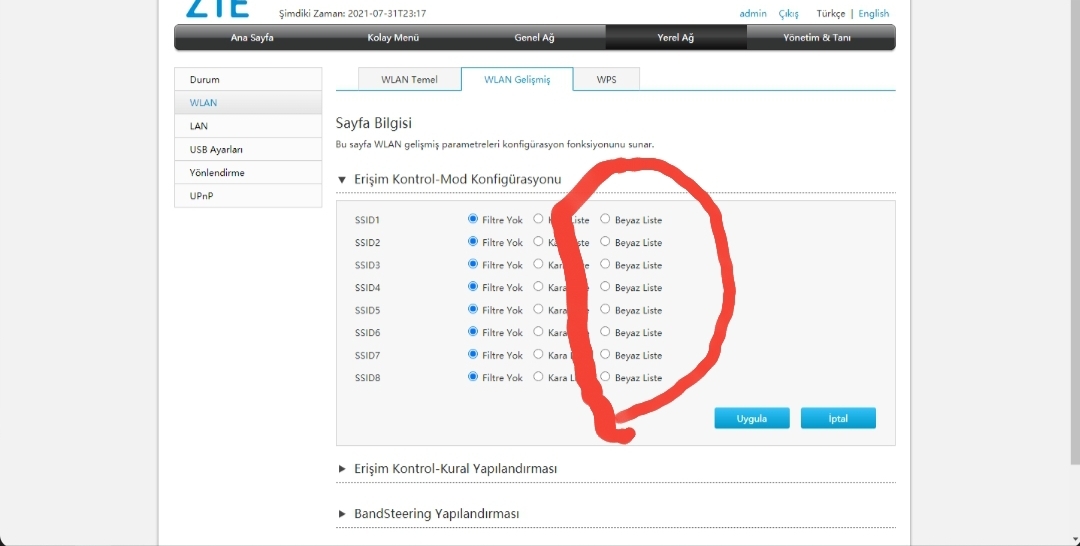Click the SSID8 row label
This screenshot has width=1080, height=546.
(367, 378)
